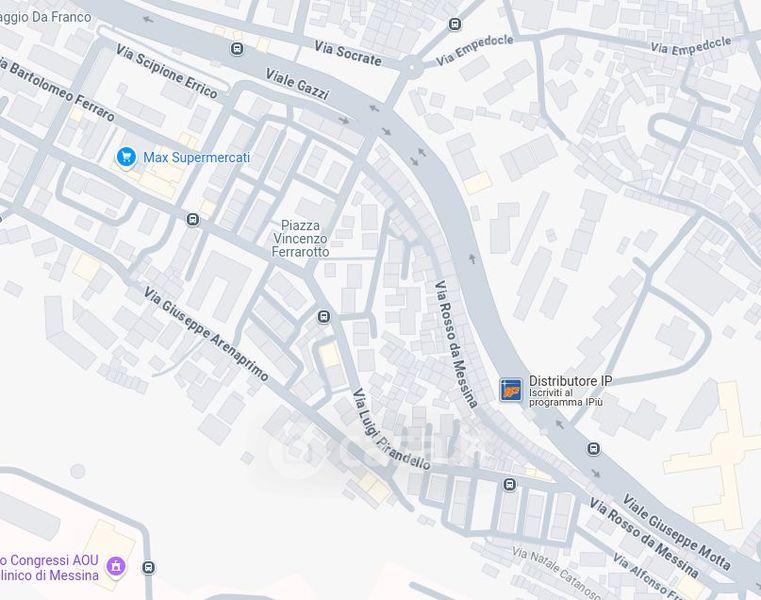761x600 pixels.
Task: Click the bus stop beside Via Natale Catanoso blocks
Action: click(x=509, y=484)
